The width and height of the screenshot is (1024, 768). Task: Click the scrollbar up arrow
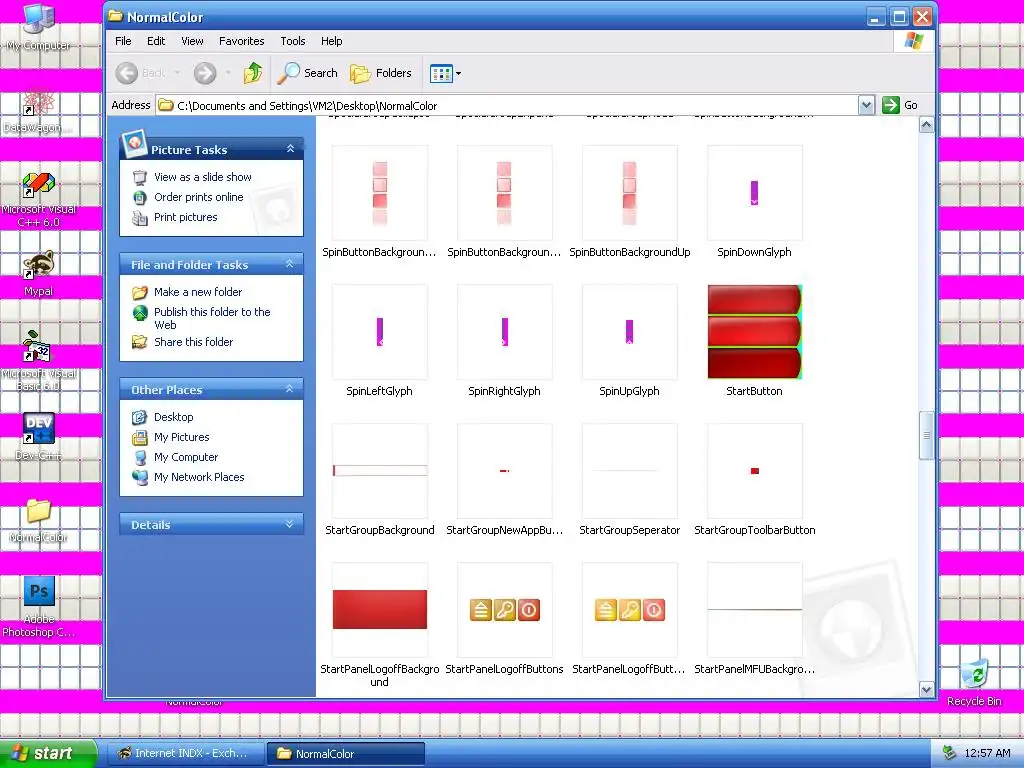(926, 125)
